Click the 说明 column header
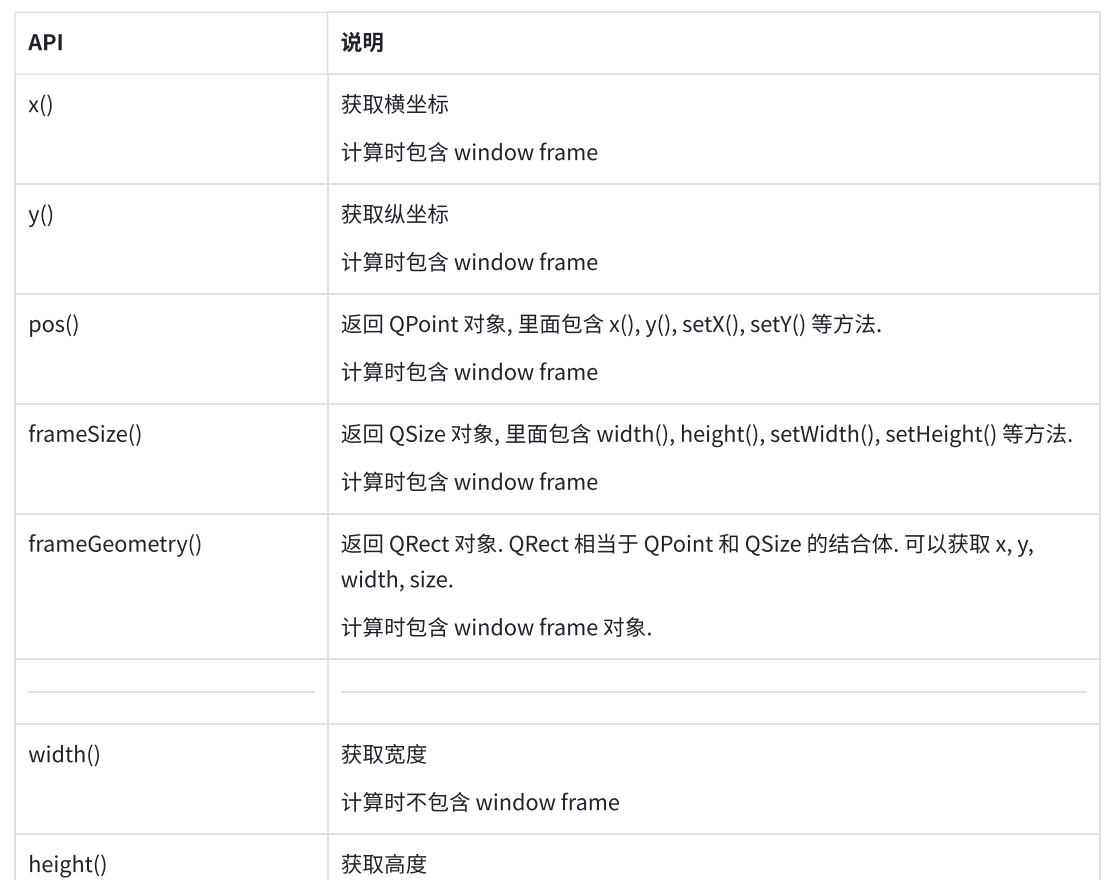The width and height of the screenshot is (1110, 880). [362, 42]
